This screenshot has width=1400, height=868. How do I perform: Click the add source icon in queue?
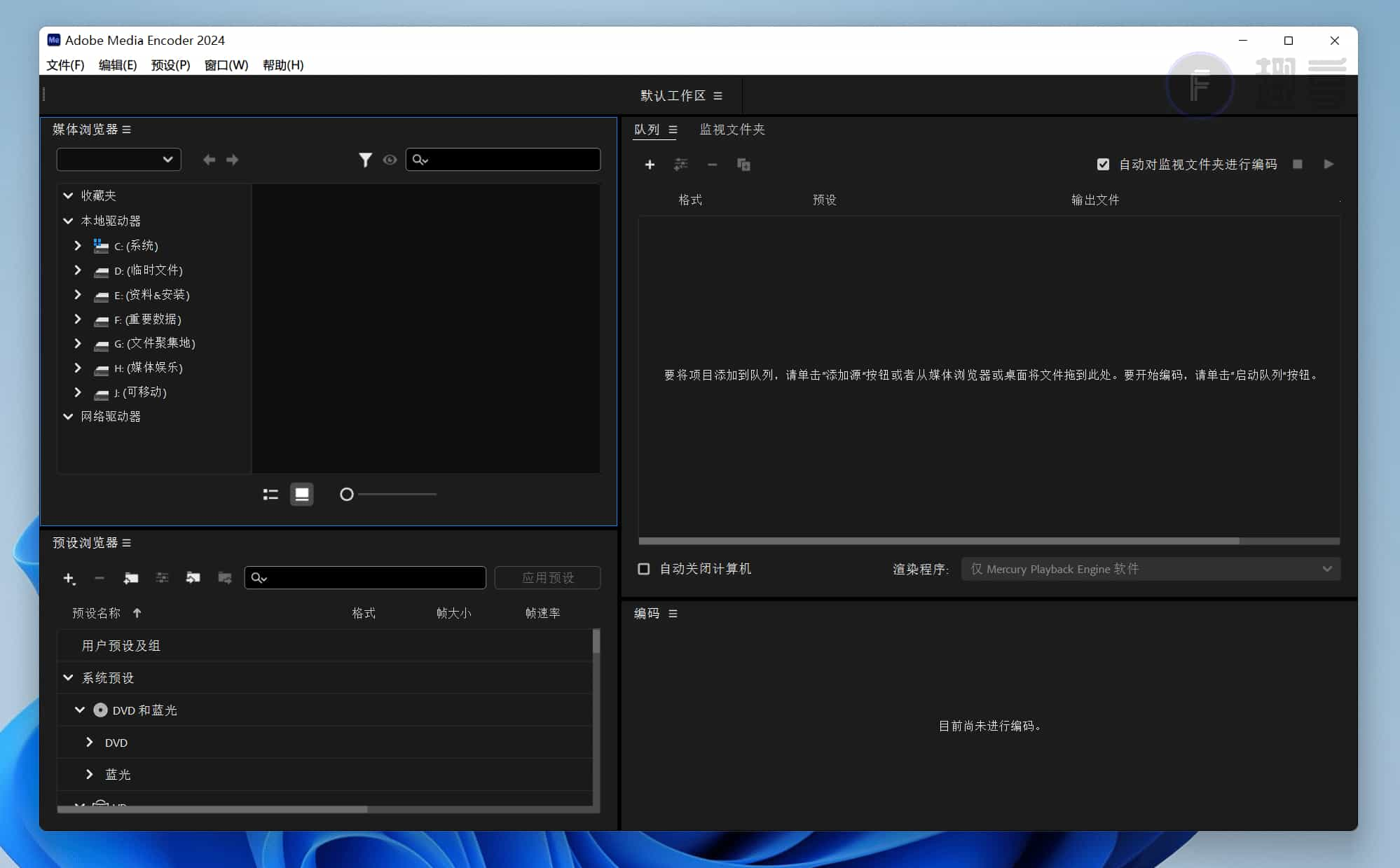650,164
